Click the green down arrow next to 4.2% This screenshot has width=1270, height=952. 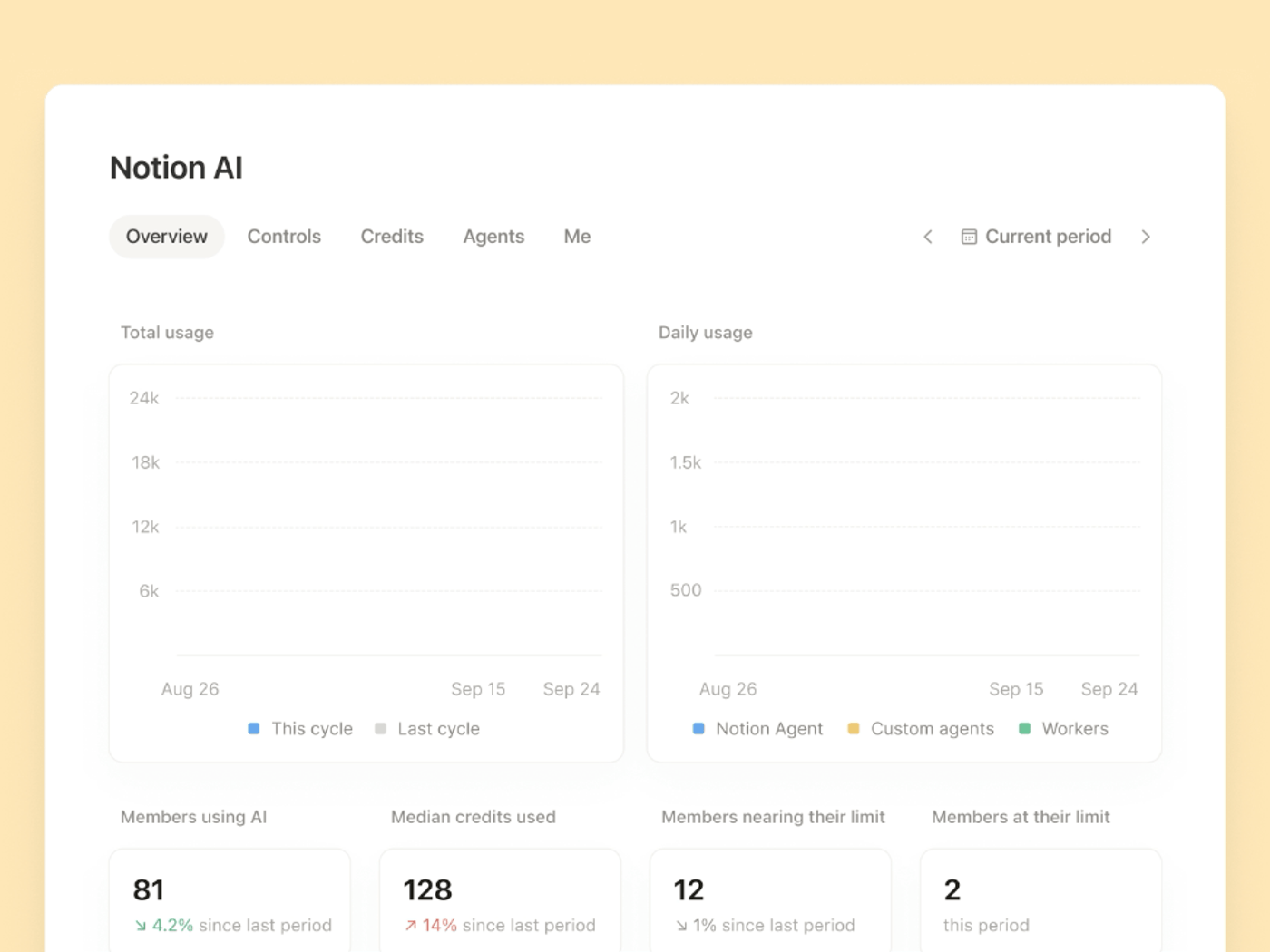(141, 926)
